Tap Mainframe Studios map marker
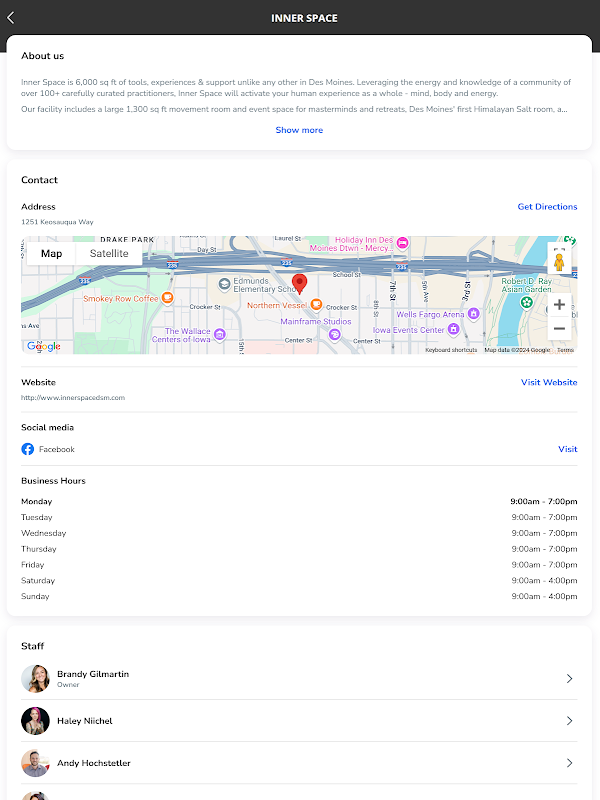The height and width of the screenshot is (800, 600). tap(335, 335)
